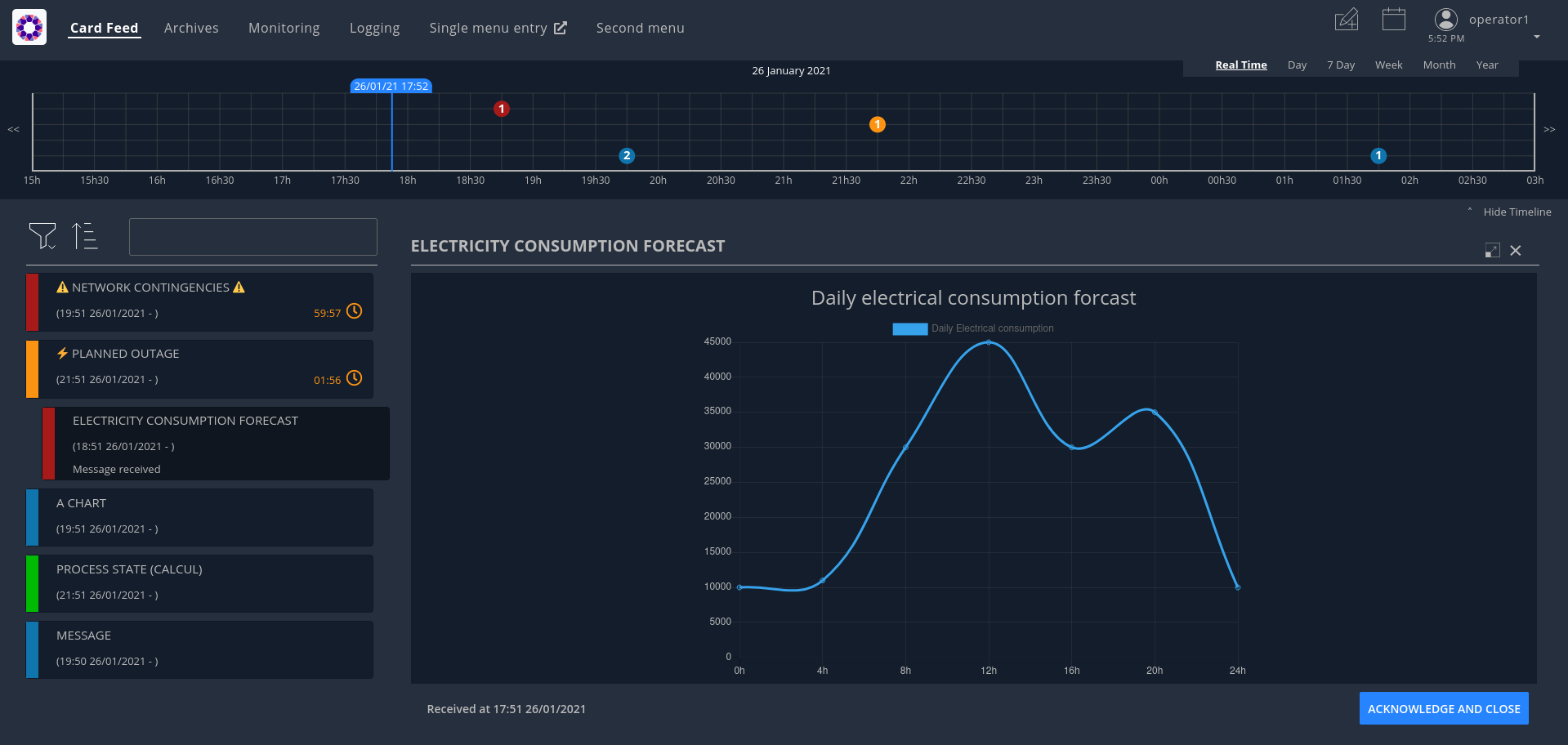Click the application logo top left
This screenshot has height=745, width=1568.
(x=29, y=27)
